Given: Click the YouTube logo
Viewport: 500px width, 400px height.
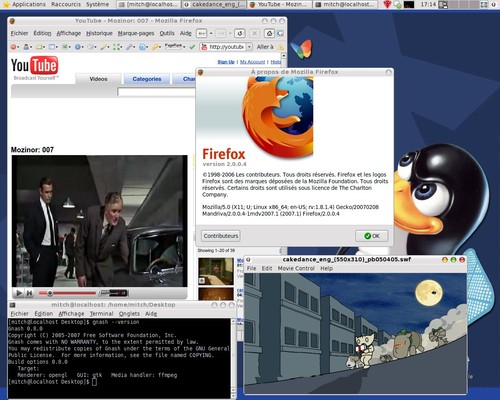Looking at the screenshot, I should tap(35, 65).
